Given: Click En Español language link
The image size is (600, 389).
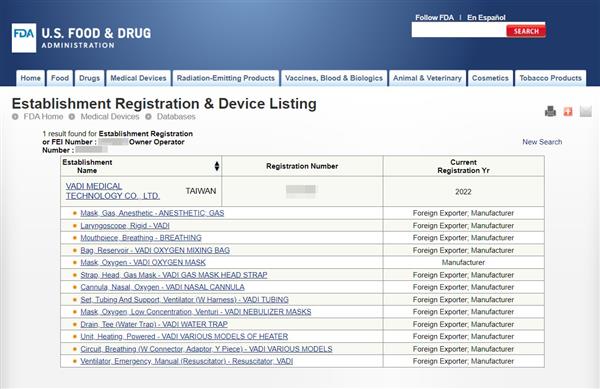Looking at the screenshot, I should click(x=486, y=18).
